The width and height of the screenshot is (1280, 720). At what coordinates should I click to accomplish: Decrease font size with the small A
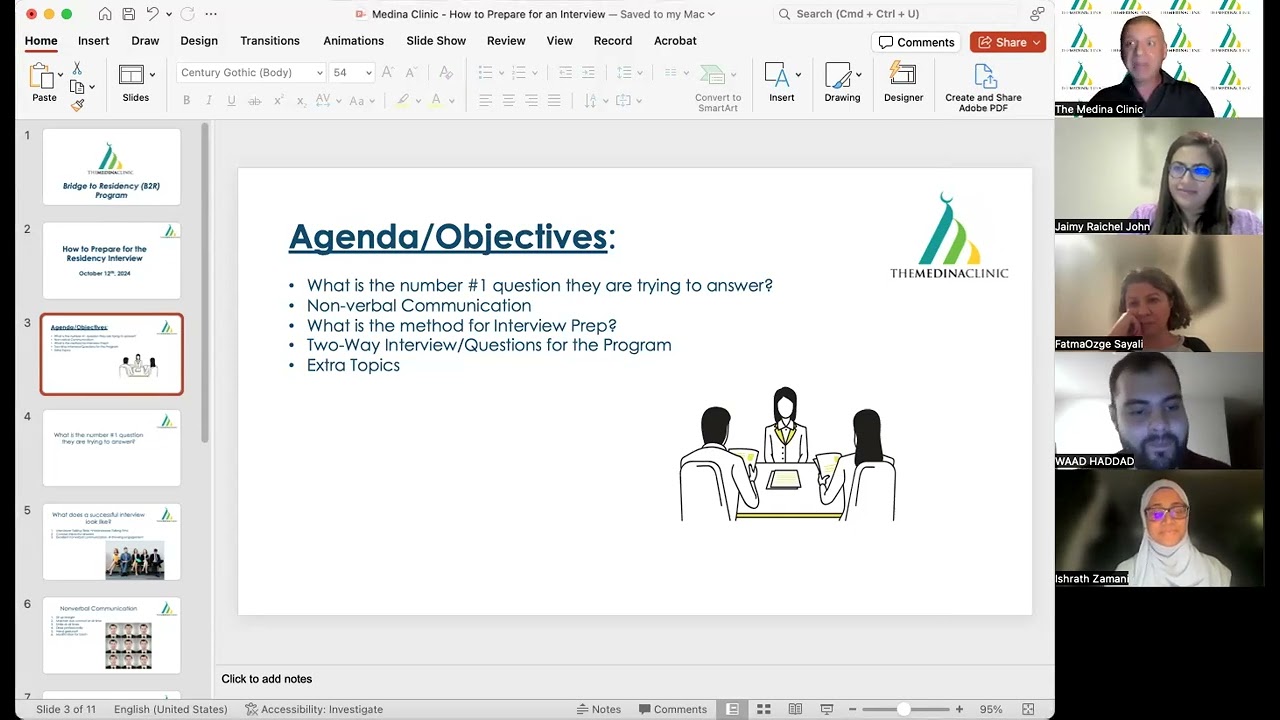411,73
